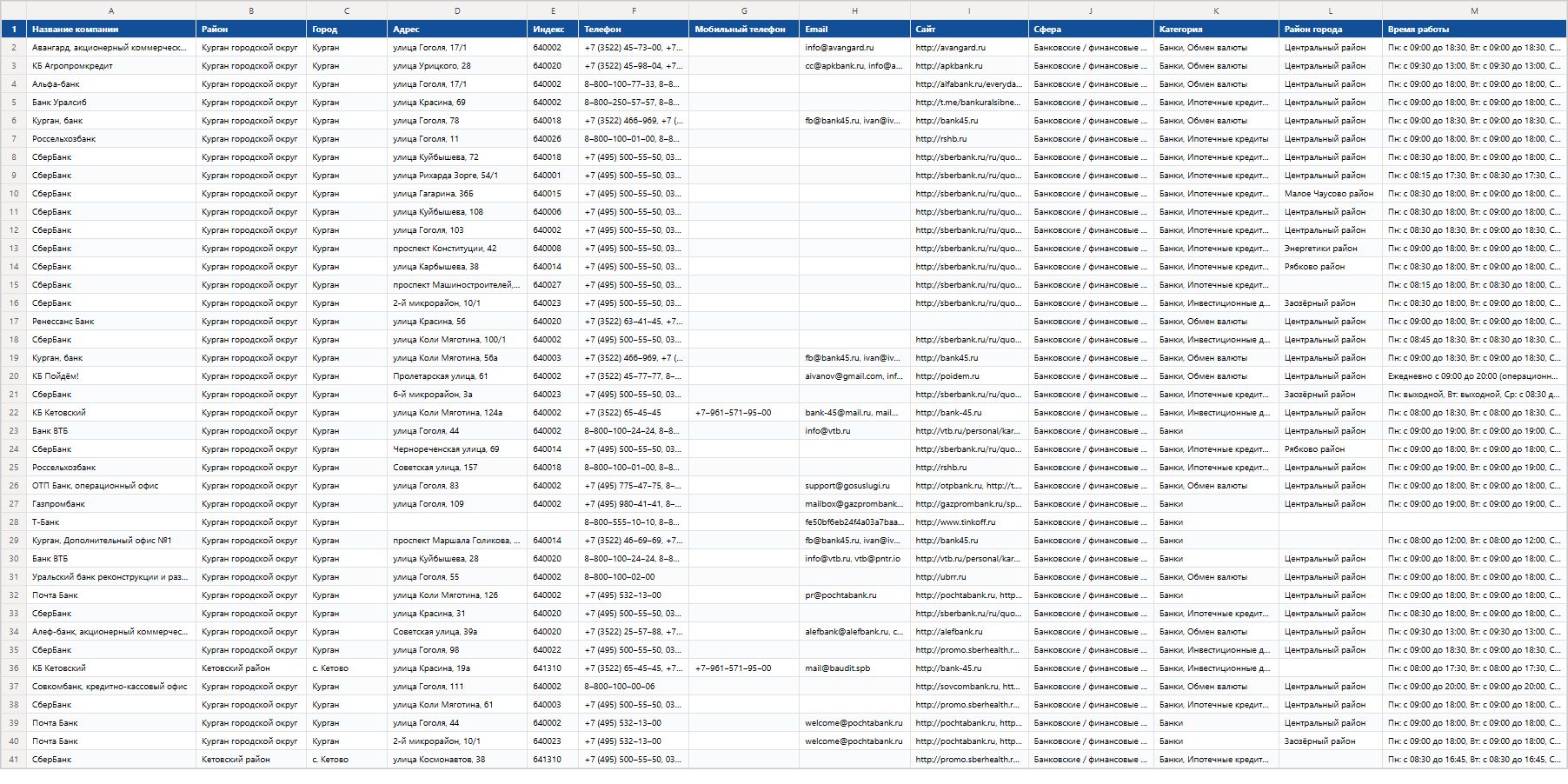Select row 1 number header
The height and width of the screenshot is (784, 1568).
[x=14, y=29]
